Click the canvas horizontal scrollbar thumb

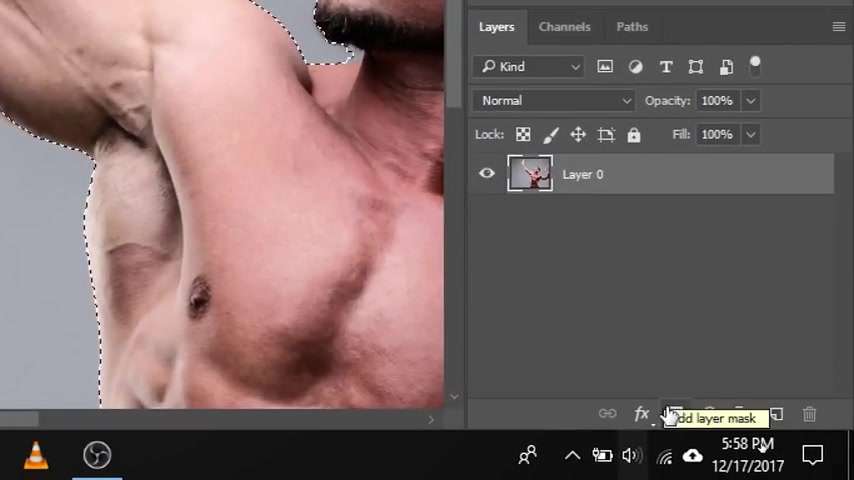pos(19,420)
